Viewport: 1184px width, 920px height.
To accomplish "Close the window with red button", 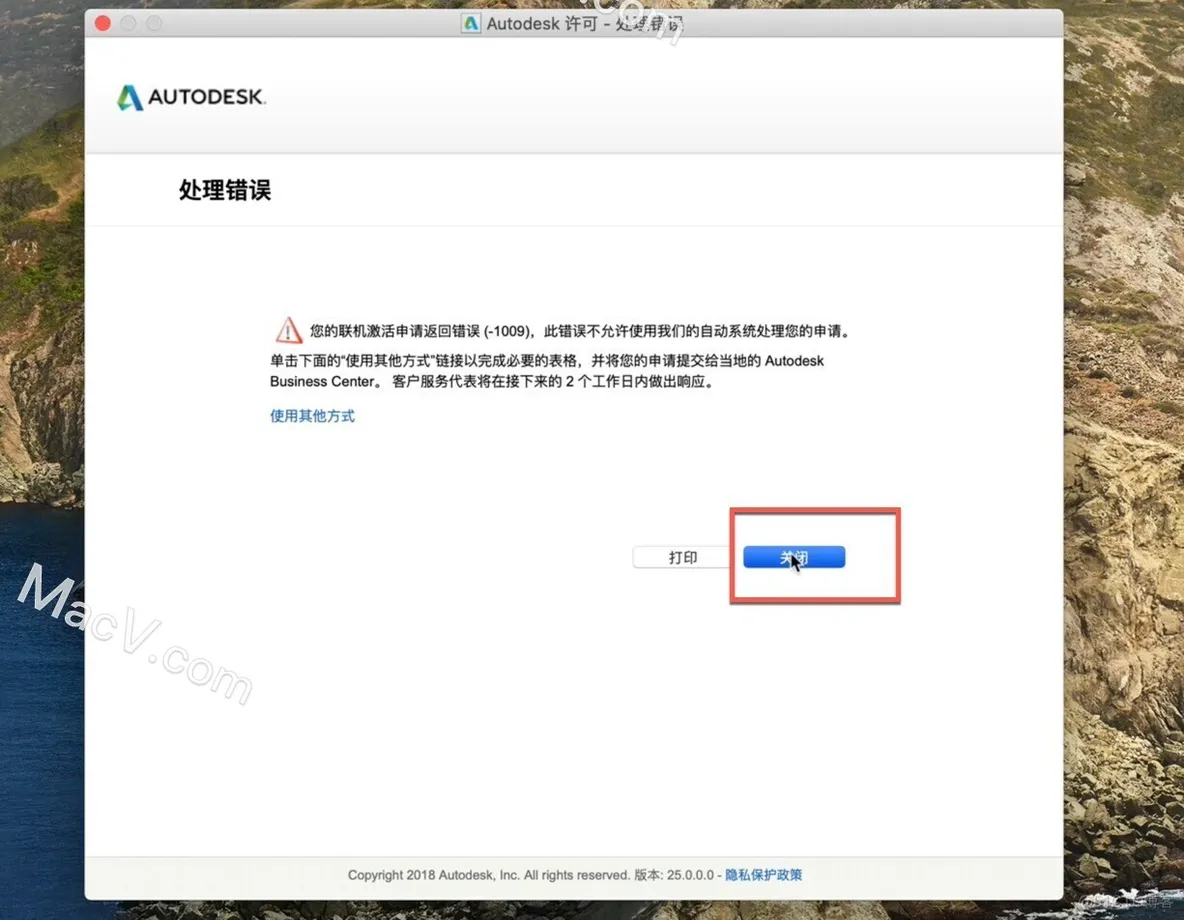I will click(x=103, y=23).
